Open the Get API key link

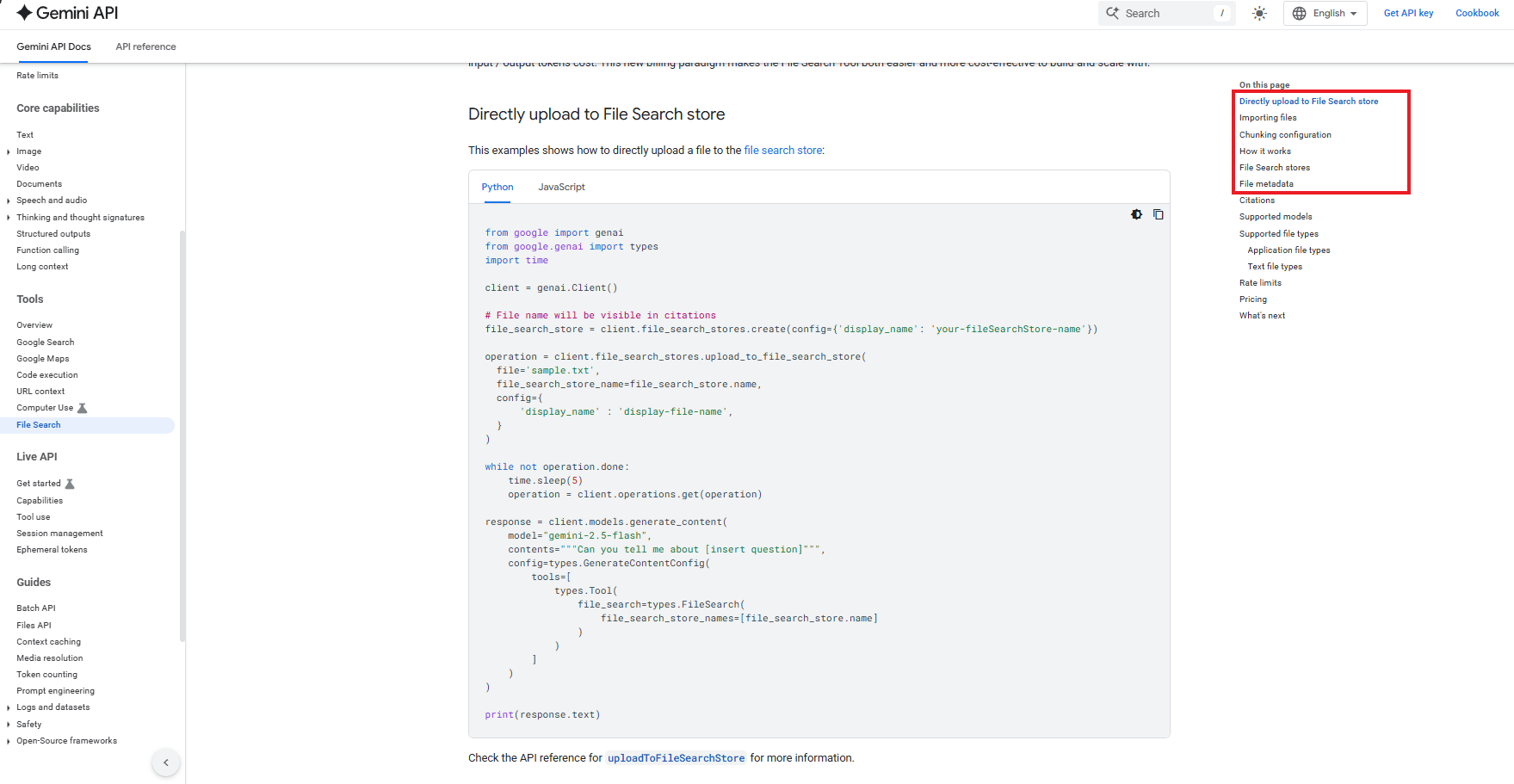pos(1408,13)
